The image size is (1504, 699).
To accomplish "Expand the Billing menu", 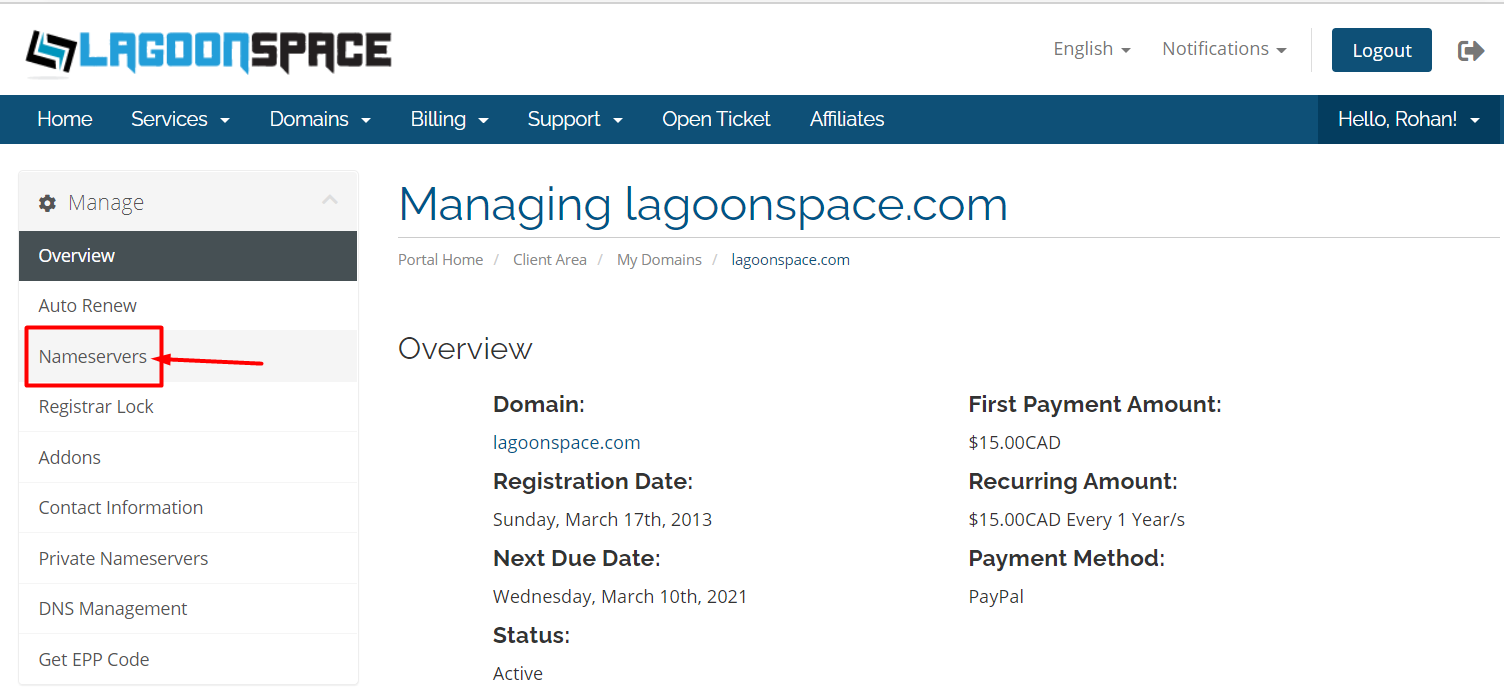I will point(449,119).
